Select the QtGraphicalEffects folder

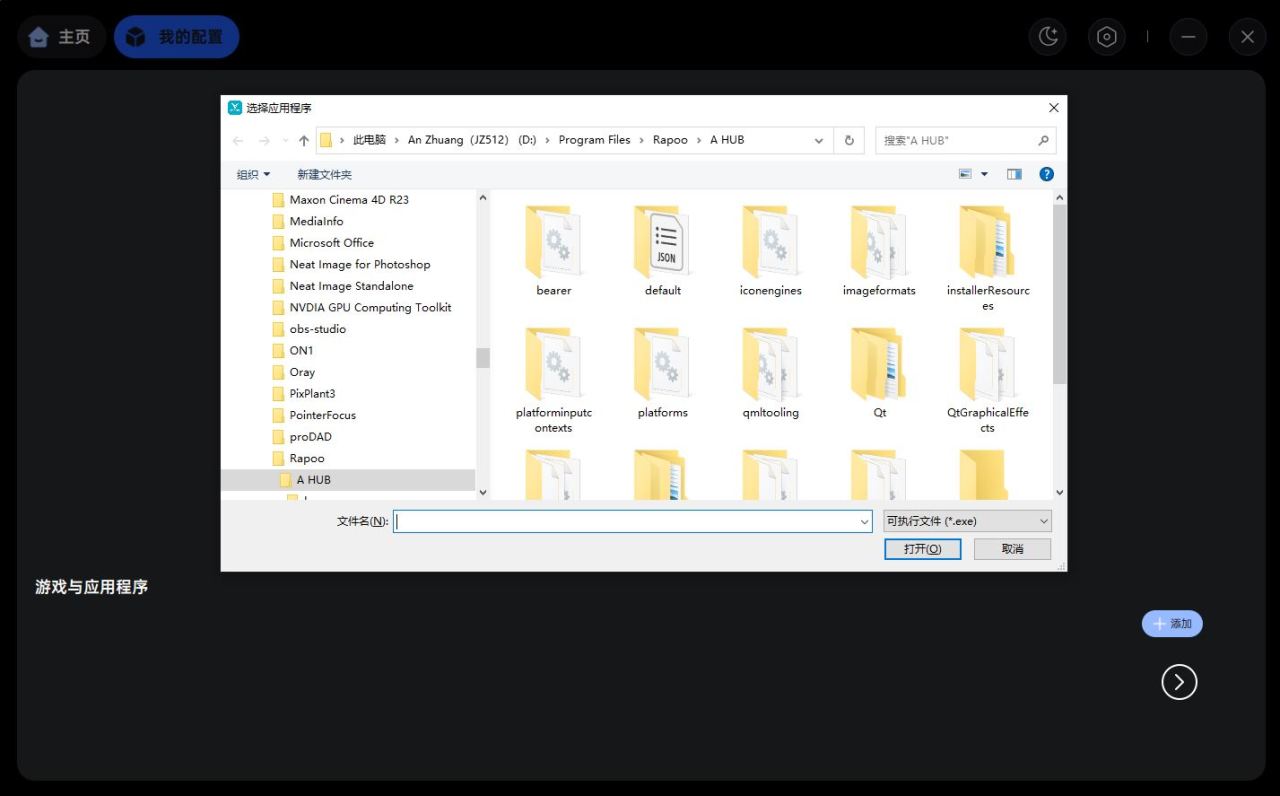pyautogui.click(x=987, y=380)
